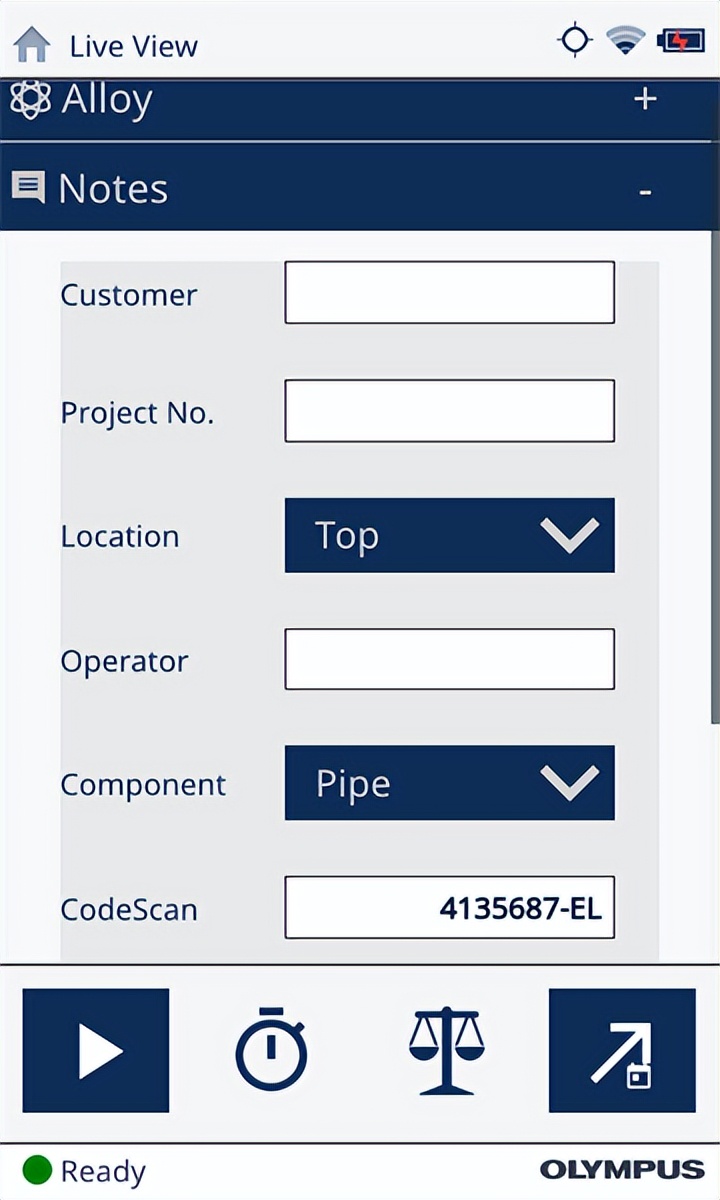
Task: Tap the export arrow icon button
Action: 622,1050
